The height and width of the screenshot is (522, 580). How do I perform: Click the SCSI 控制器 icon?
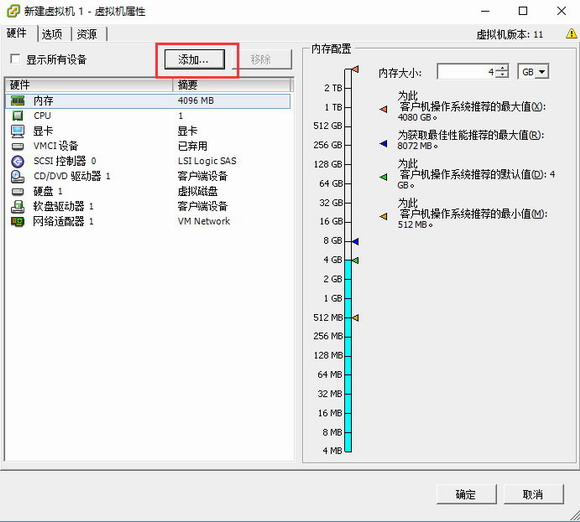click(x=17, y=161)
